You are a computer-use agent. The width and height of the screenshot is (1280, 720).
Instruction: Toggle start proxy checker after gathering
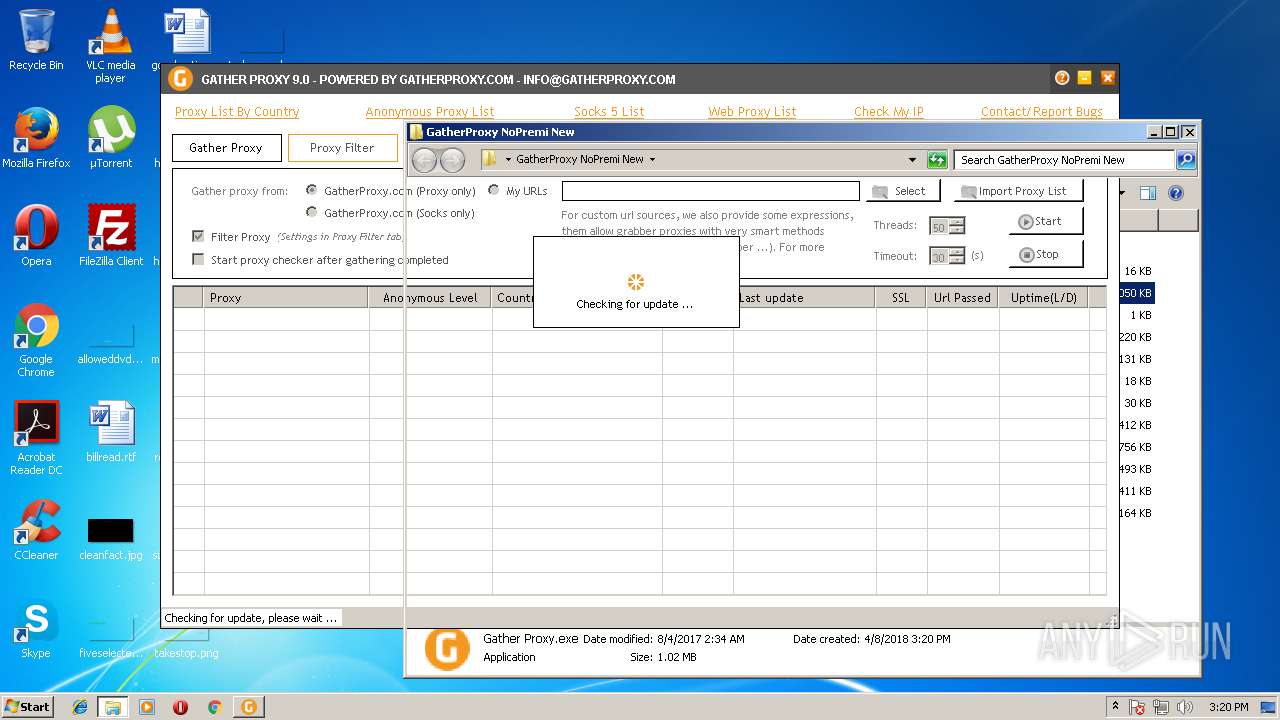[198, 260]
